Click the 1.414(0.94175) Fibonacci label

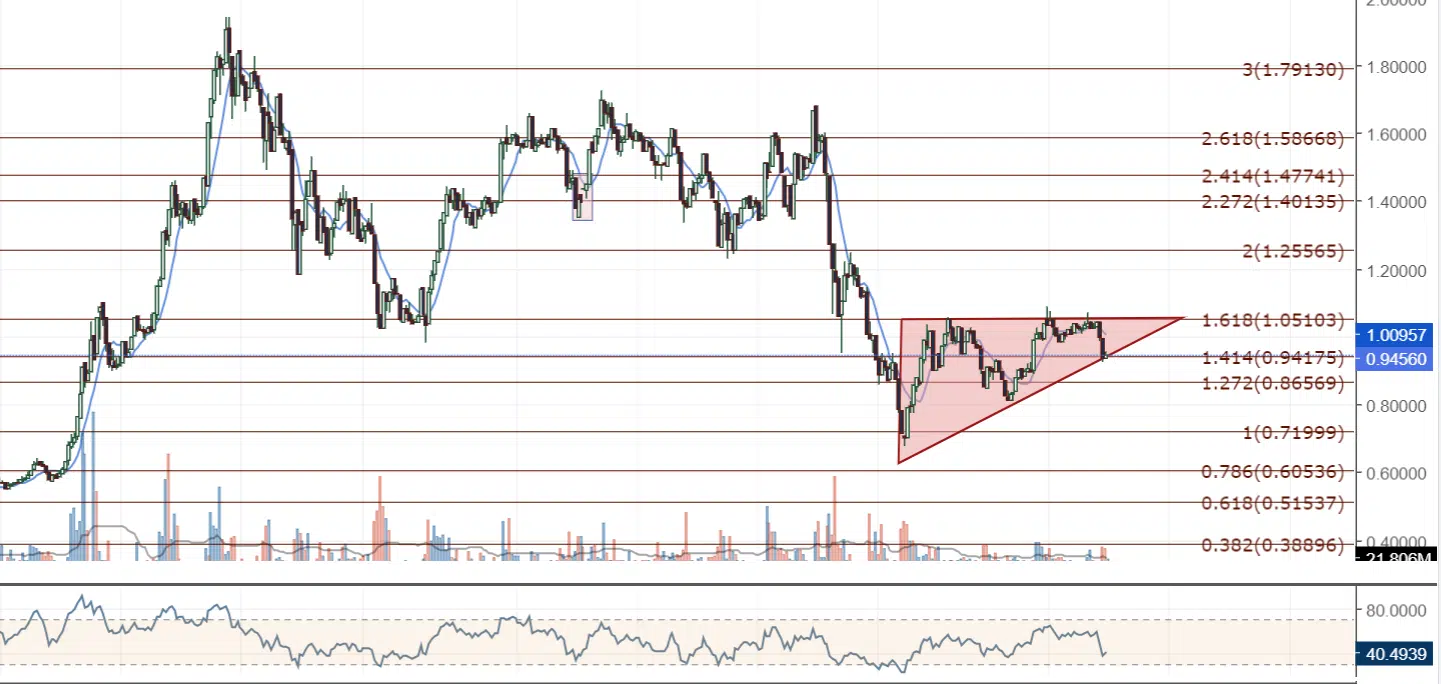tap(1273, 357)
